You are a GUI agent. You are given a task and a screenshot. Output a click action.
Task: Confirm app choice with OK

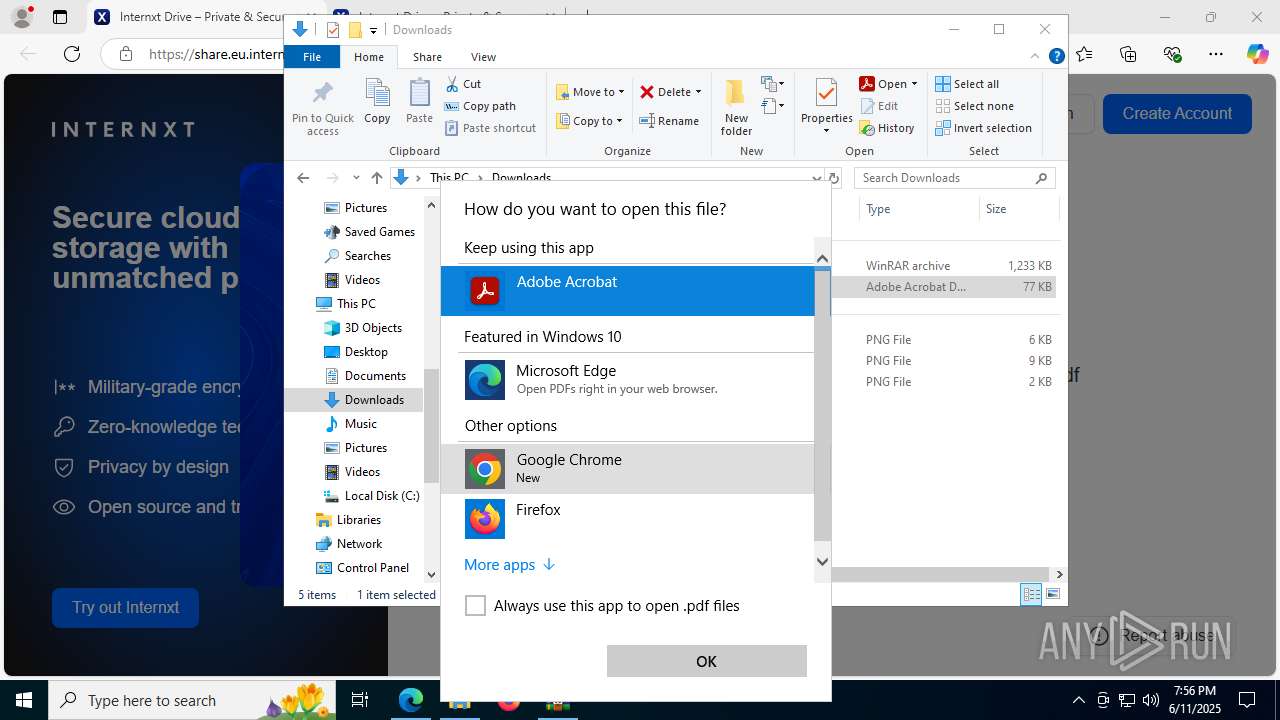click(706, 661)
